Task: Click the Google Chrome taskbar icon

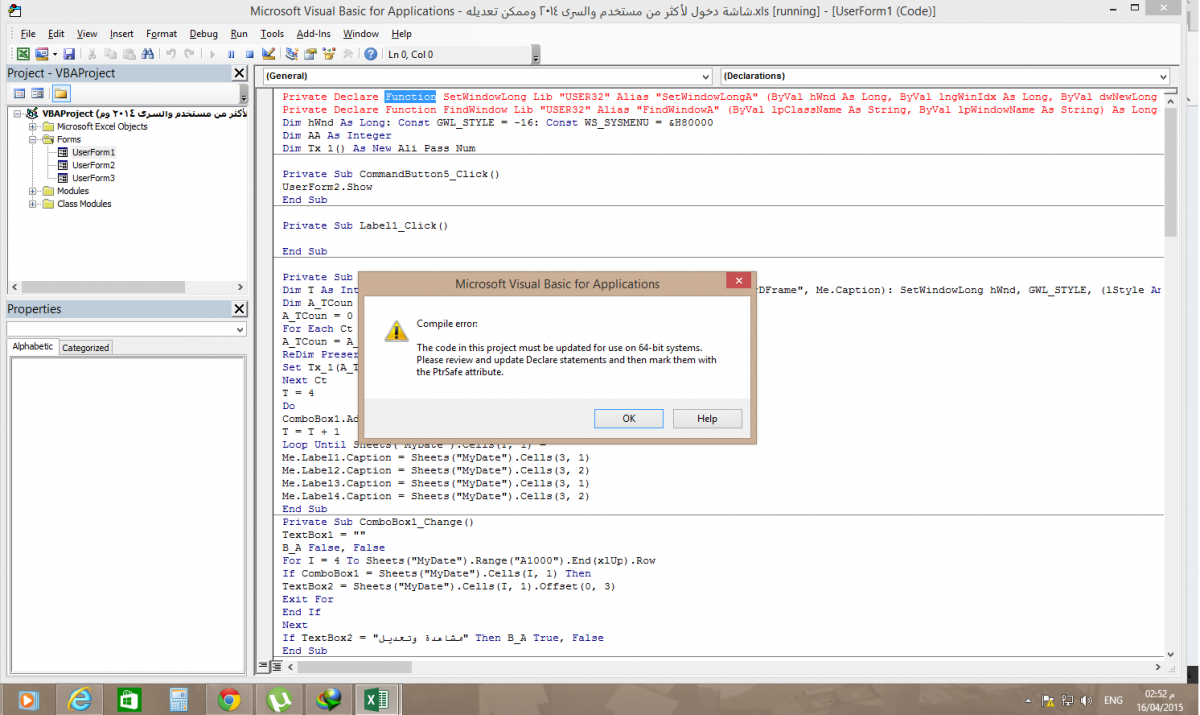Action: pyautogui.click(x=229, y=699)
